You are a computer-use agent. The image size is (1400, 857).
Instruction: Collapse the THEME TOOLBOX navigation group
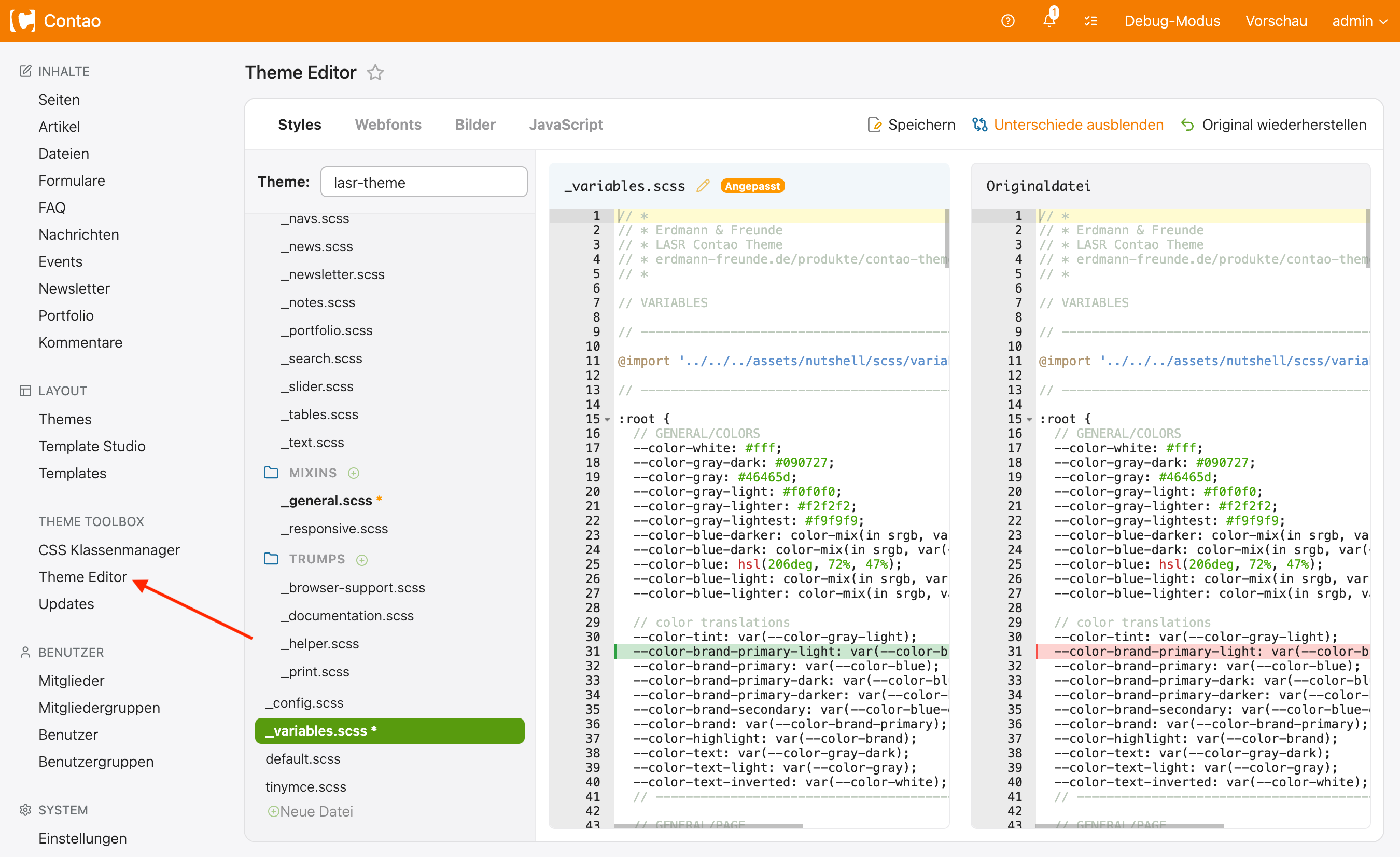click(x=91, y=521)
